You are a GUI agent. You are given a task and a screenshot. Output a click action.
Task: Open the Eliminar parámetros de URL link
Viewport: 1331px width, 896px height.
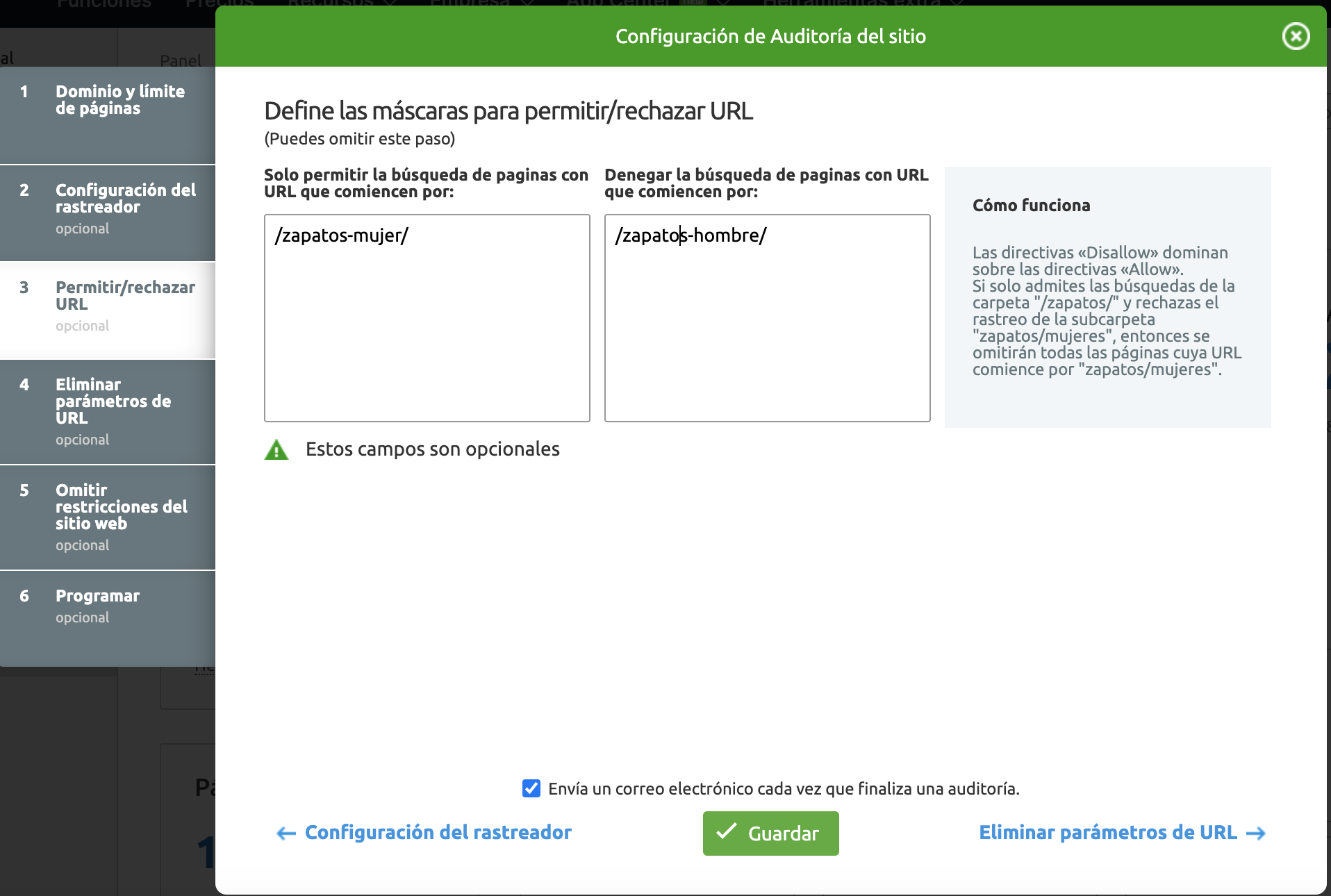pyautogui.click(x=1107, y=833)
